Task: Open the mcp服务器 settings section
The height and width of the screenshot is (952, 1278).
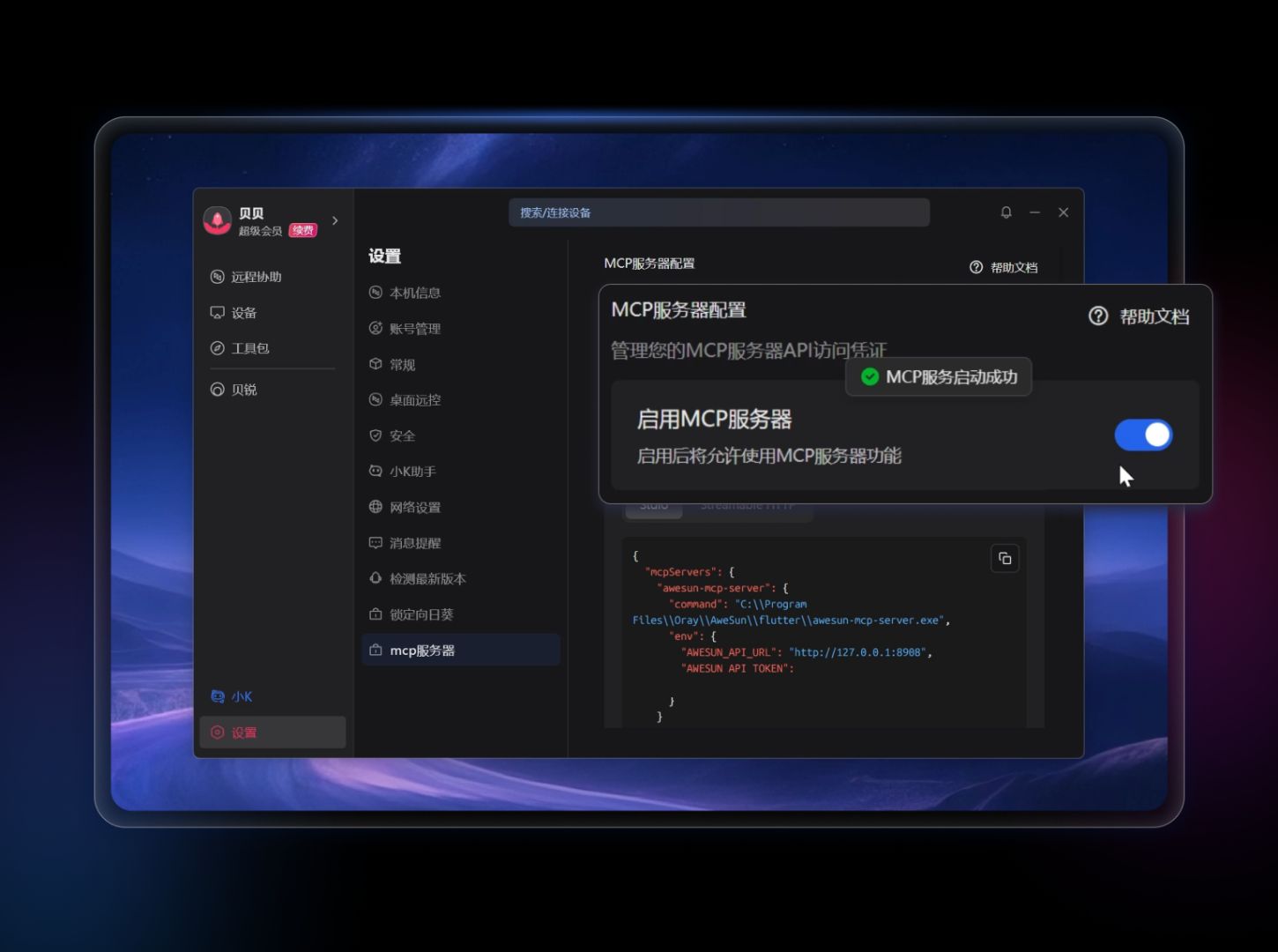Action: point(423,650)
